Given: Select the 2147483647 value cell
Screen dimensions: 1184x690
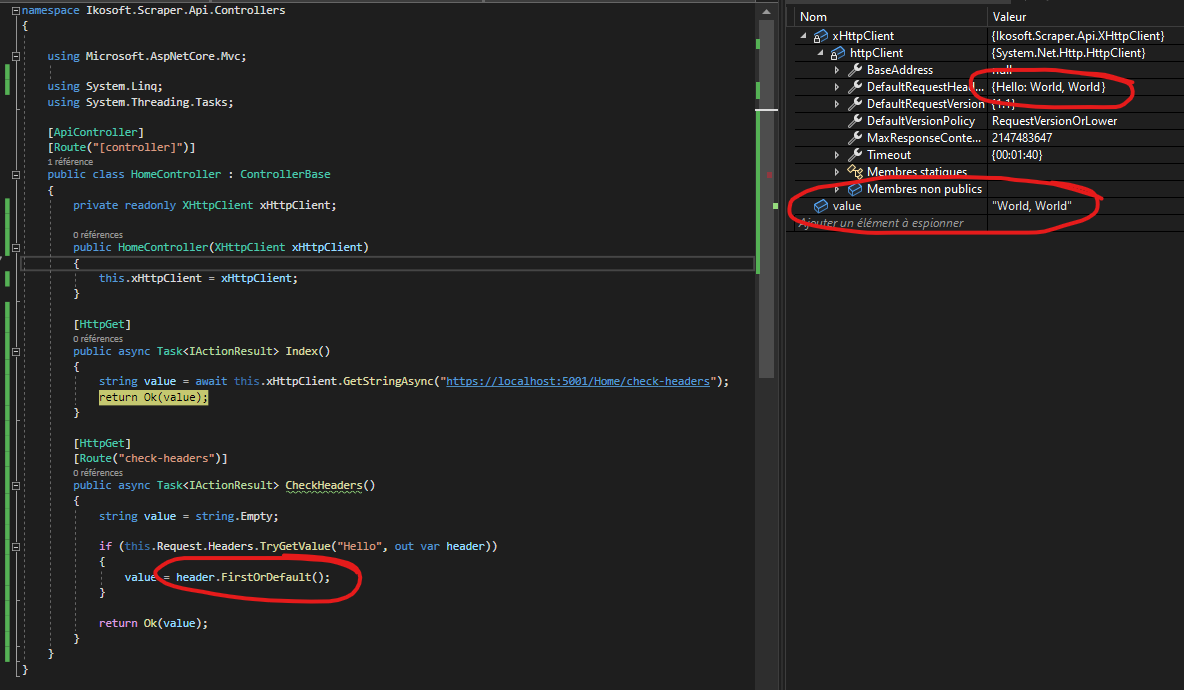Looking at the screenshot, I should [x=1022, y=137].
